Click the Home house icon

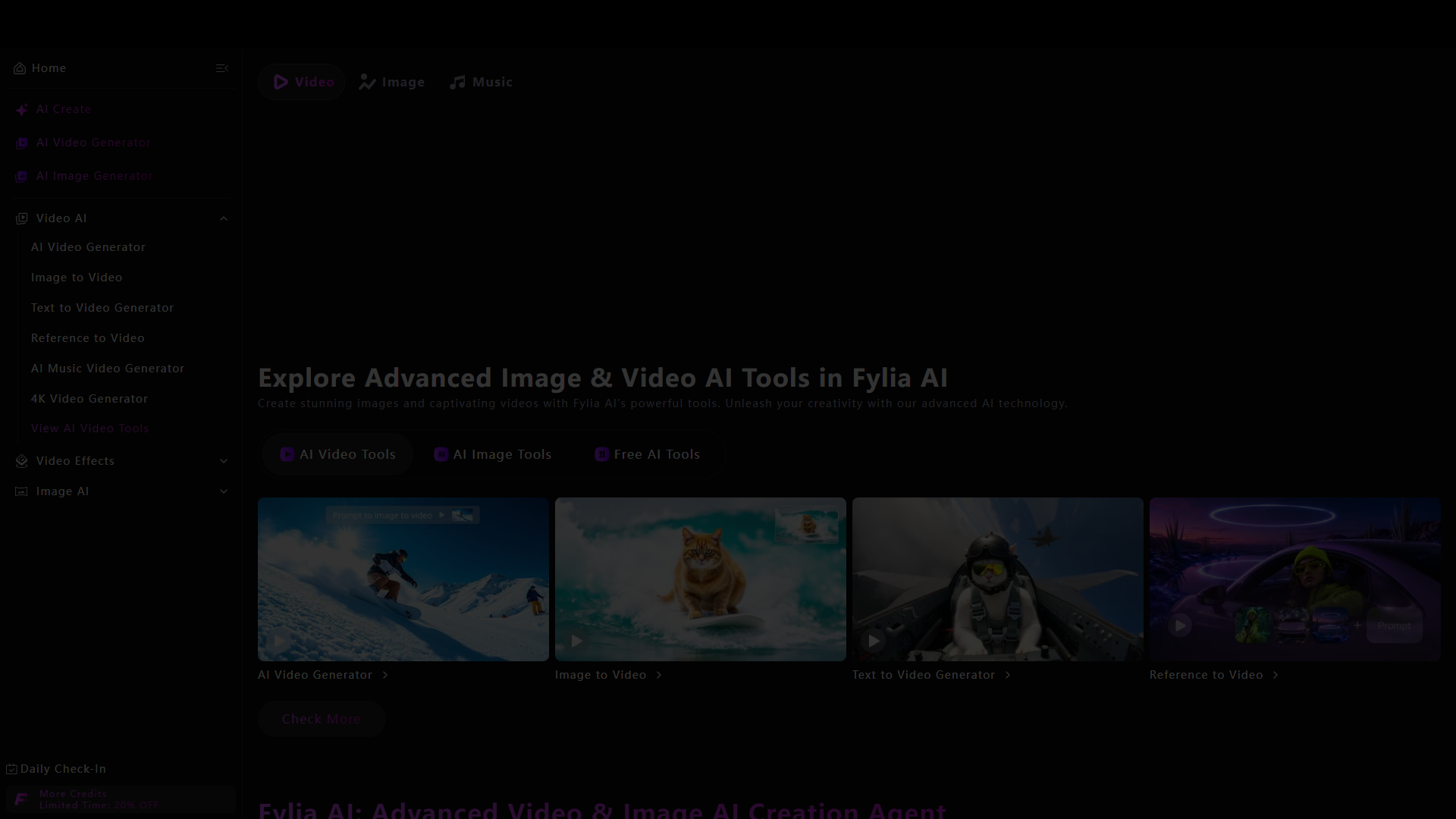[20, 68]
